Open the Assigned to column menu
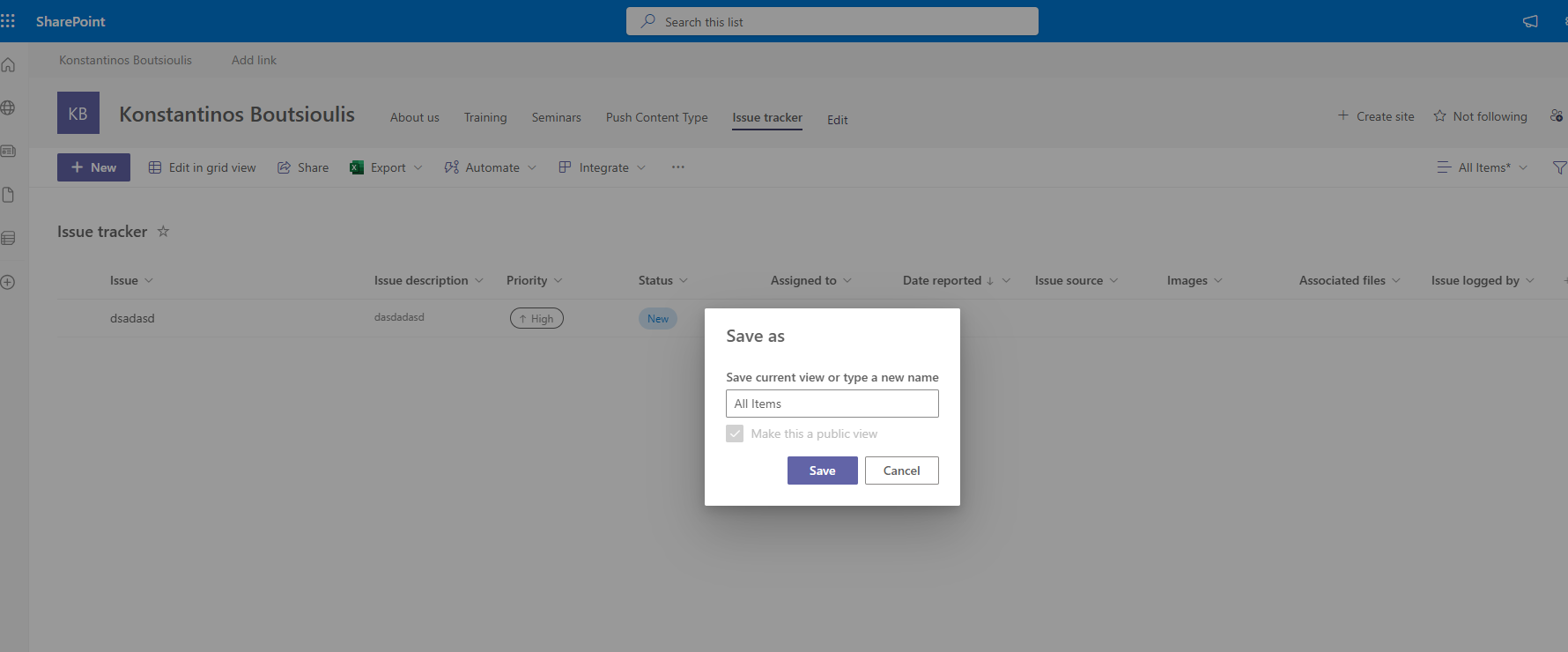 tap(811, 280)
